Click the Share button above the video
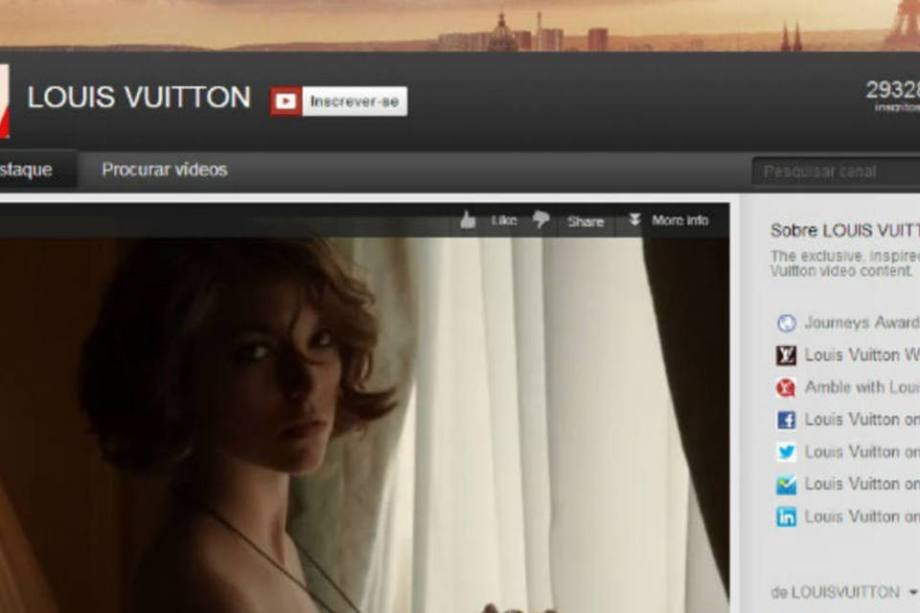The width and height of the screenshot is (920, 613). coord(585,222)
